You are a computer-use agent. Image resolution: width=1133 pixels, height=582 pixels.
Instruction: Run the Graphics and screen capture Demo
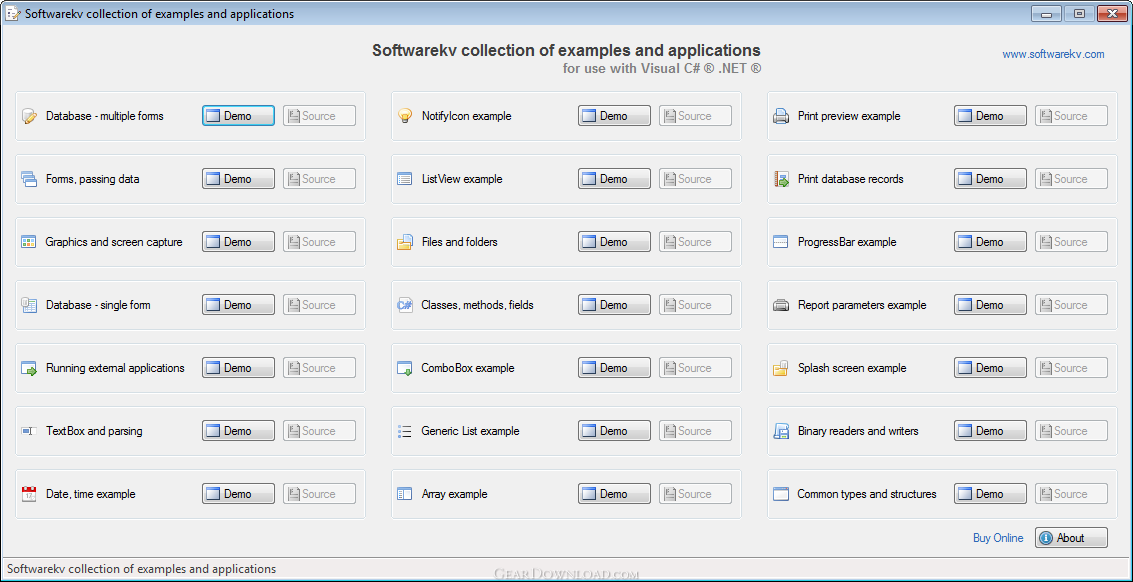click(238, 241)
